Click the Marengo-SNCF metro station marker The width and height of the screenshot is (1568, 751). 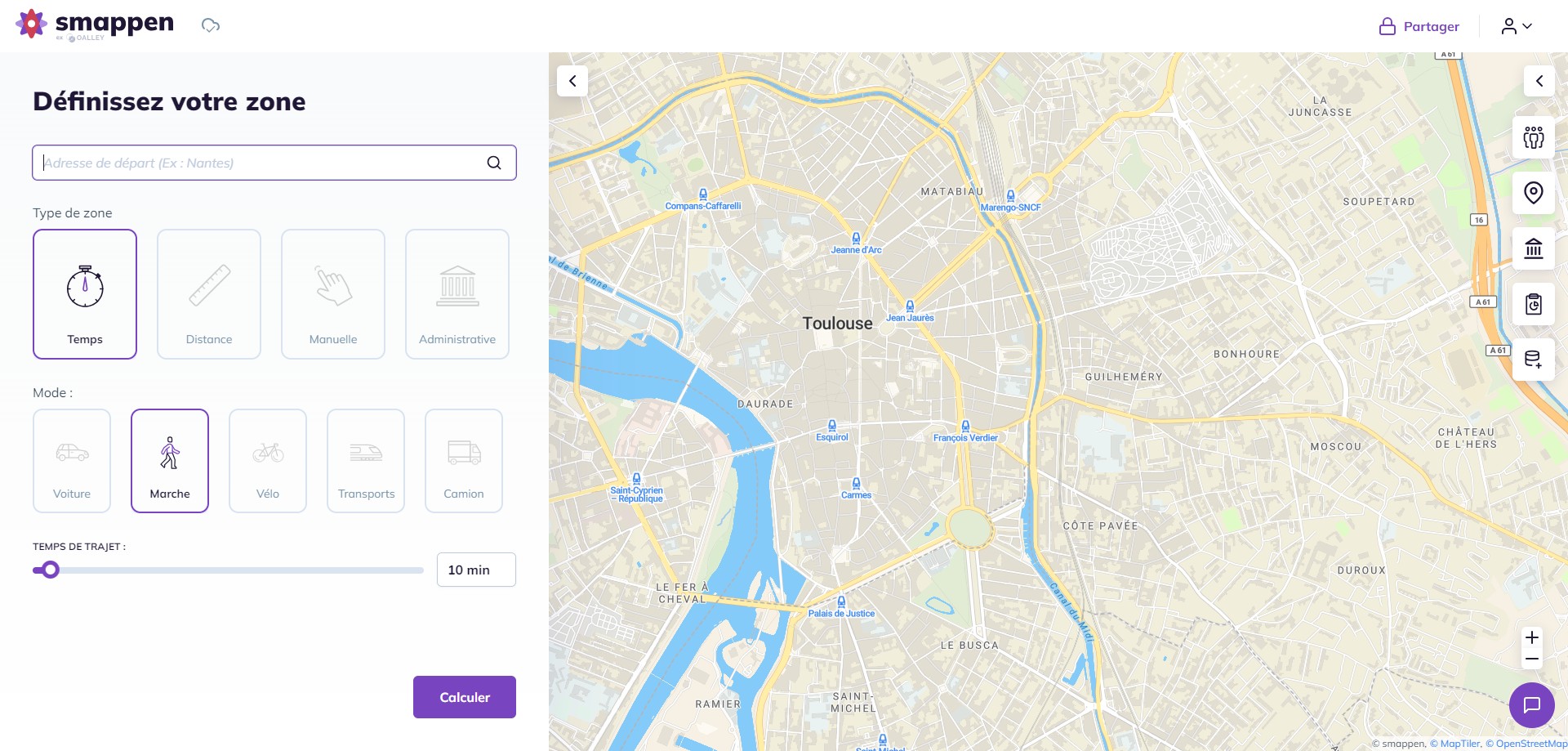coord(1011,196)
